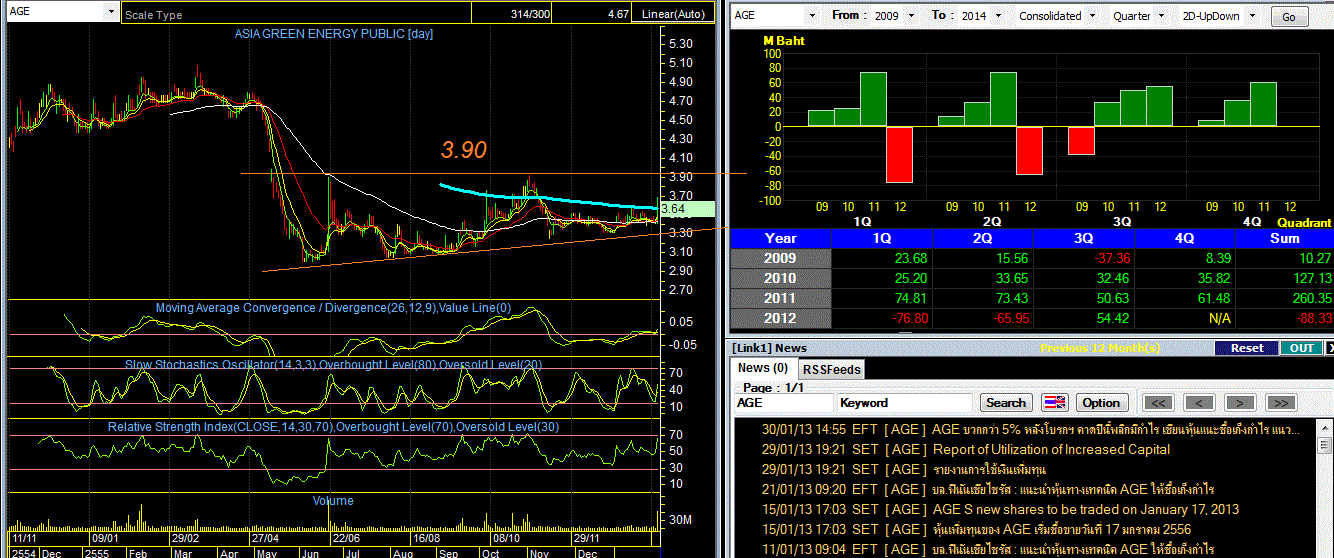Click the Previous 12 Month(s) label
This screenshot has width=1334, height=558.
tap(1099, 348)
